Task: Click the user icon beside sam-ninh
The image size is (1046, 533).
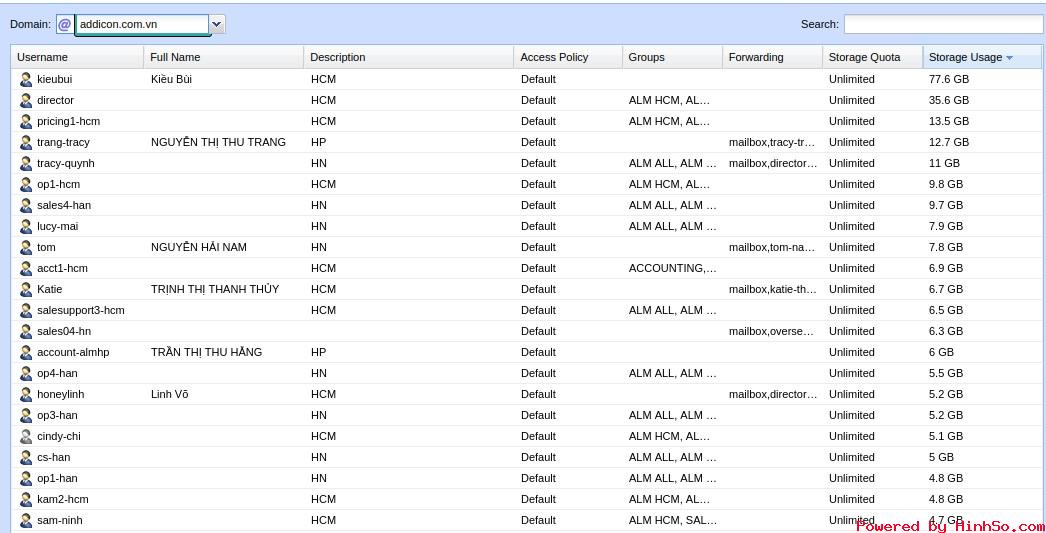Action: [x=25, y=520]
